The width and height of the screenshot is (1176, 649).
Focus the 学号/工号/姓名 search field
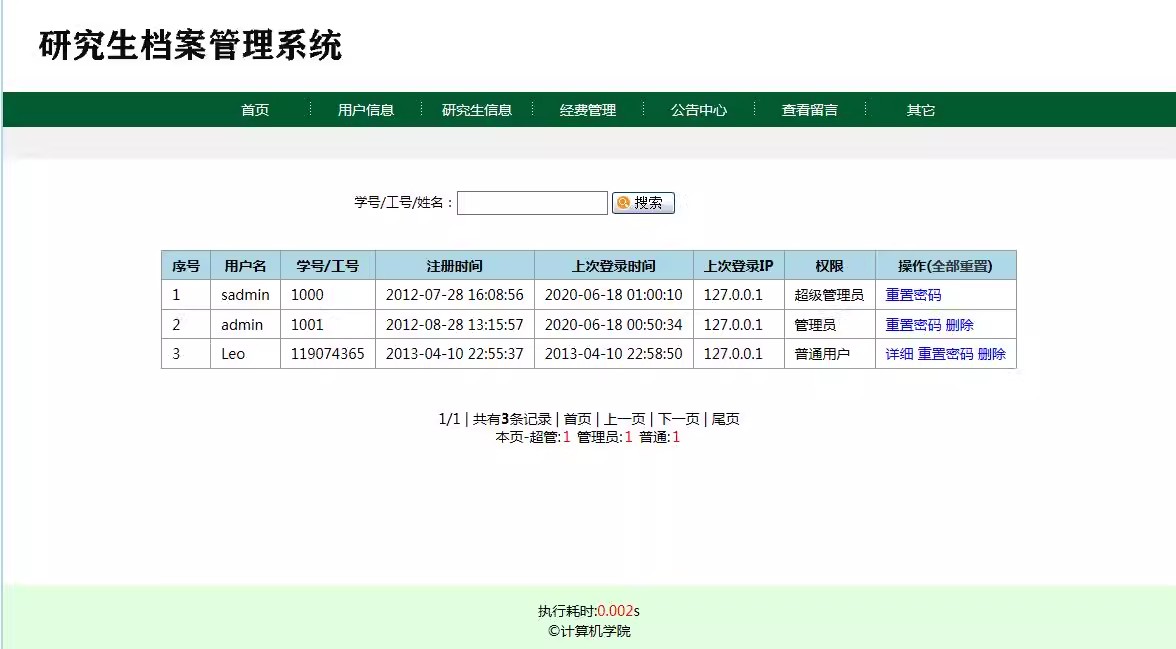(532, 203)
